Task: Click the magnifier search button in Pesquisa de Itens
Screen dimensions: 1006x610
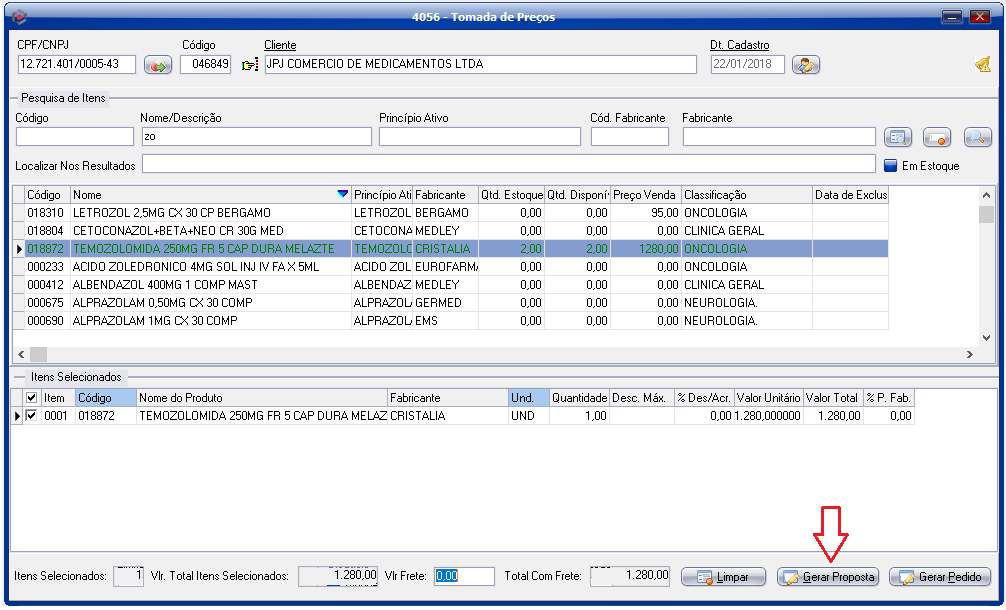Action: pos(976,137)
